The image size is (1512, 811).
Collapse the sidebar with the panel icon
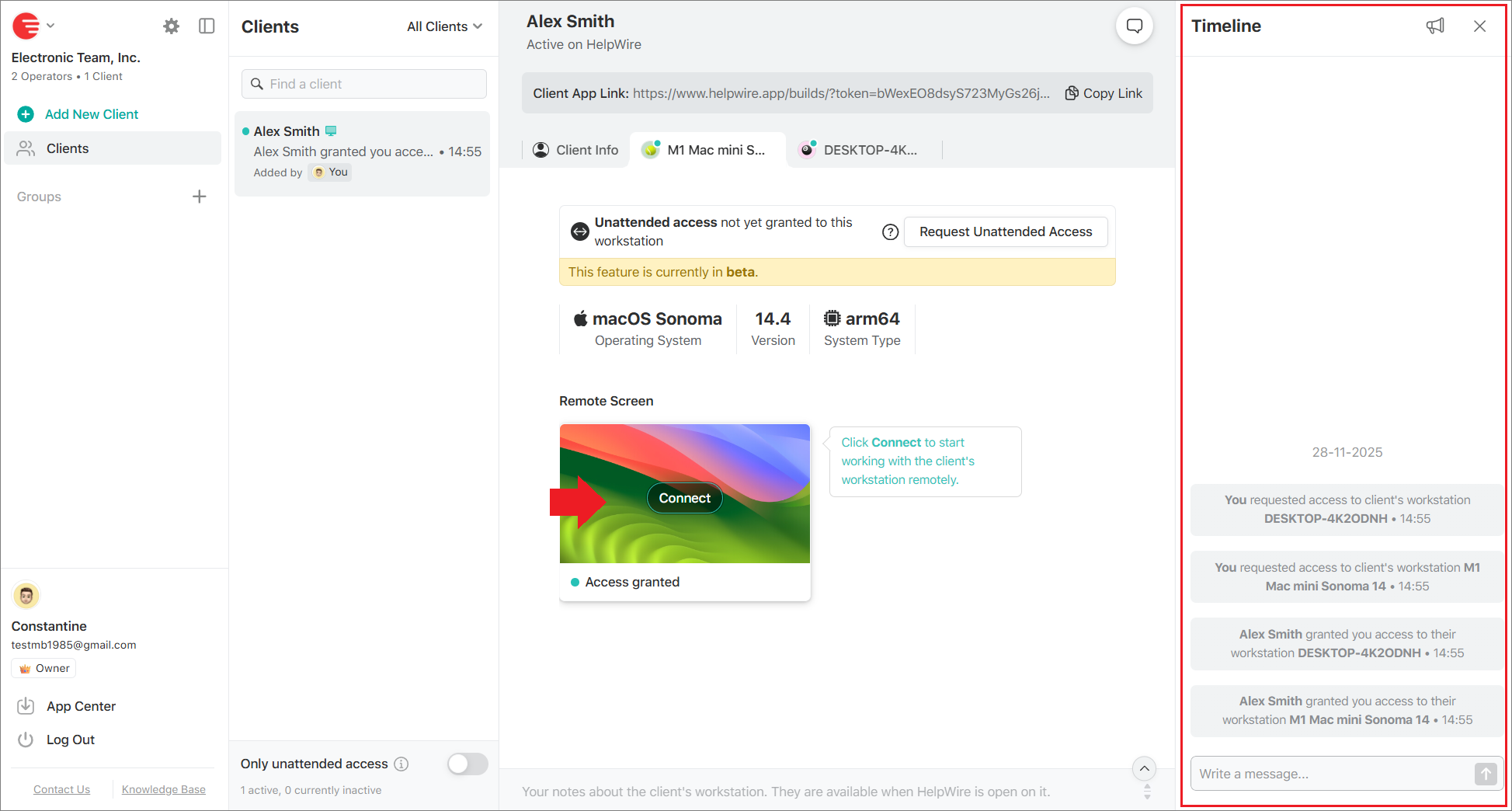pos(207,26)
